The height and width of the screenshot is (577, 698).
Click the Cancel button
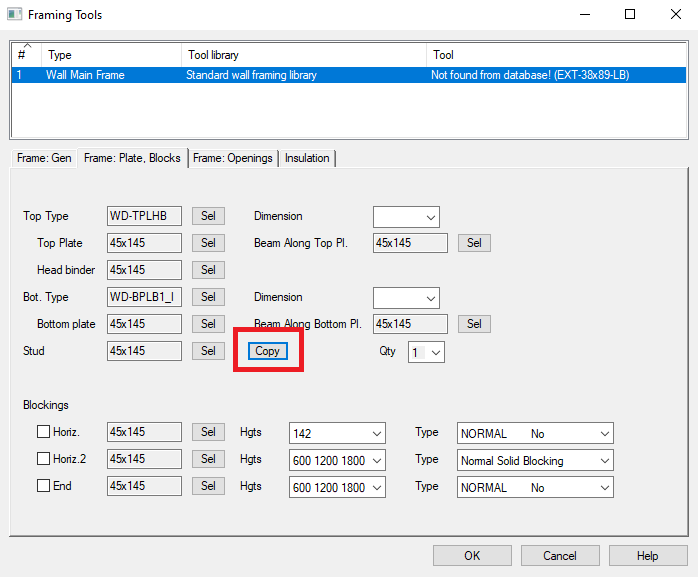tap(559, 556)
